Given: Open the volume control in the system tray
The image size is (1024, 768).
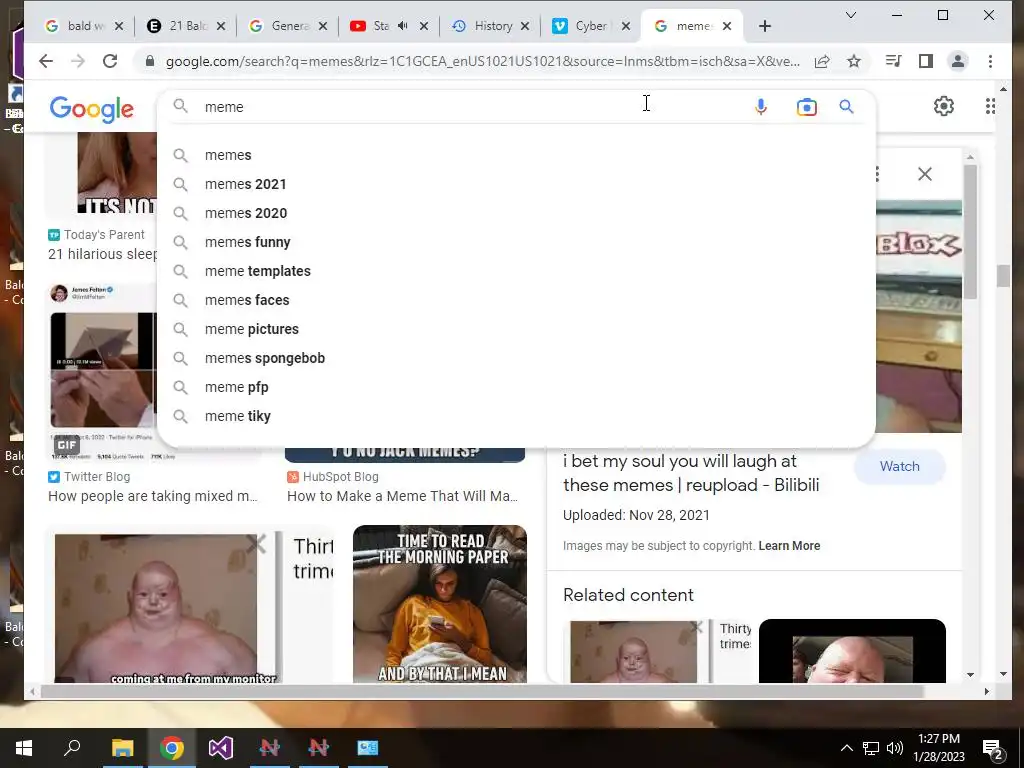Looking at the screenshot, I should (x=895, y=748).
